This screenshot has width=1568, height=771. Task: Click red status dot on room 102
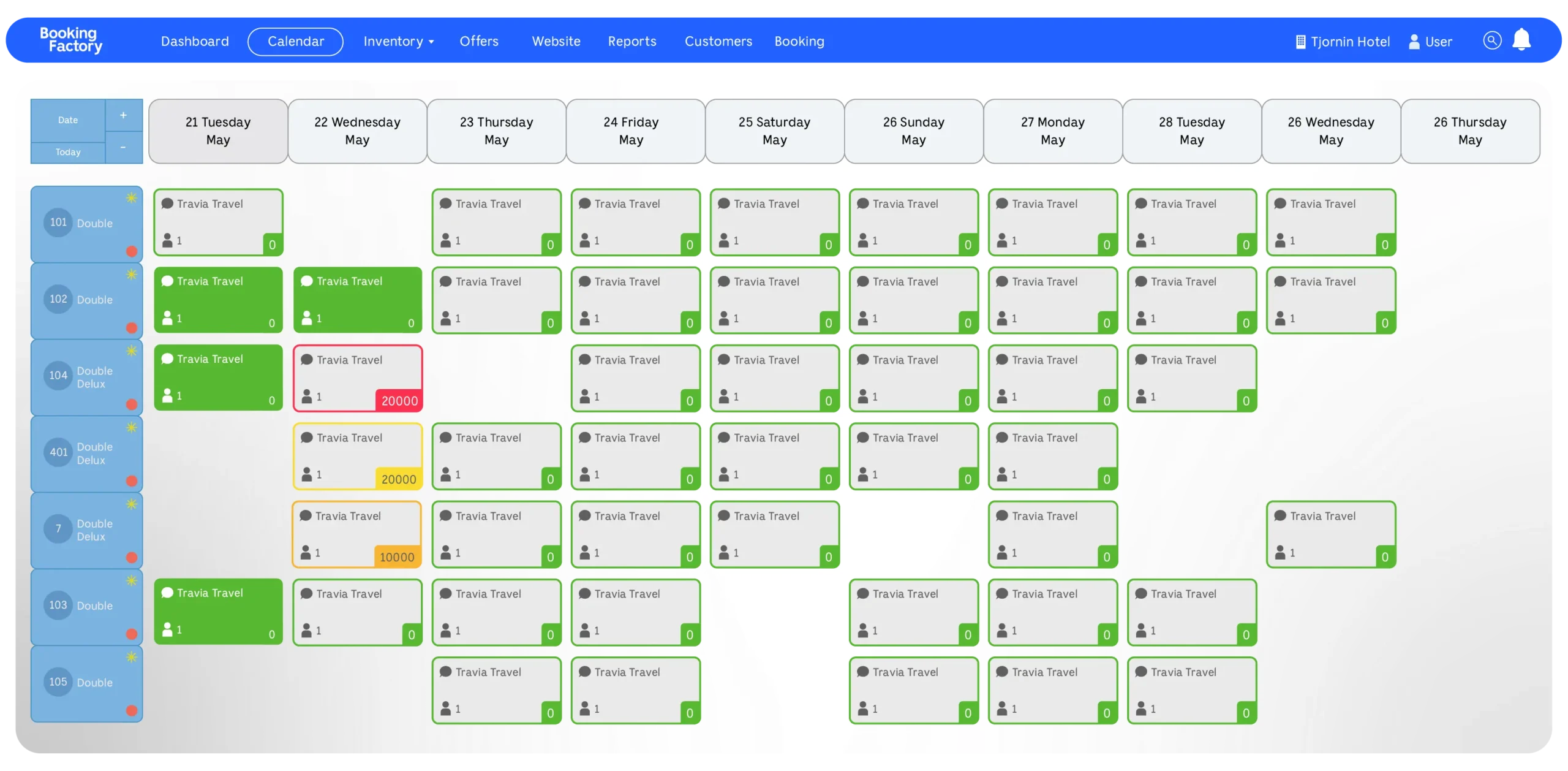click(131, 328)
